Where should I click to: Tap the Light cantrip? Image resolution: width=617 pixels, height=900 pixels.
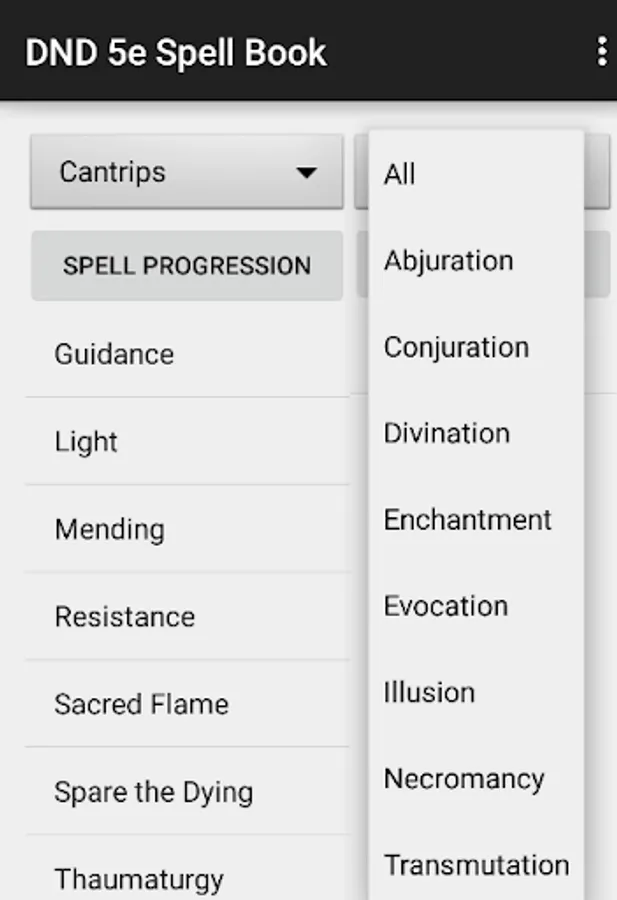(x=188, y=442)
